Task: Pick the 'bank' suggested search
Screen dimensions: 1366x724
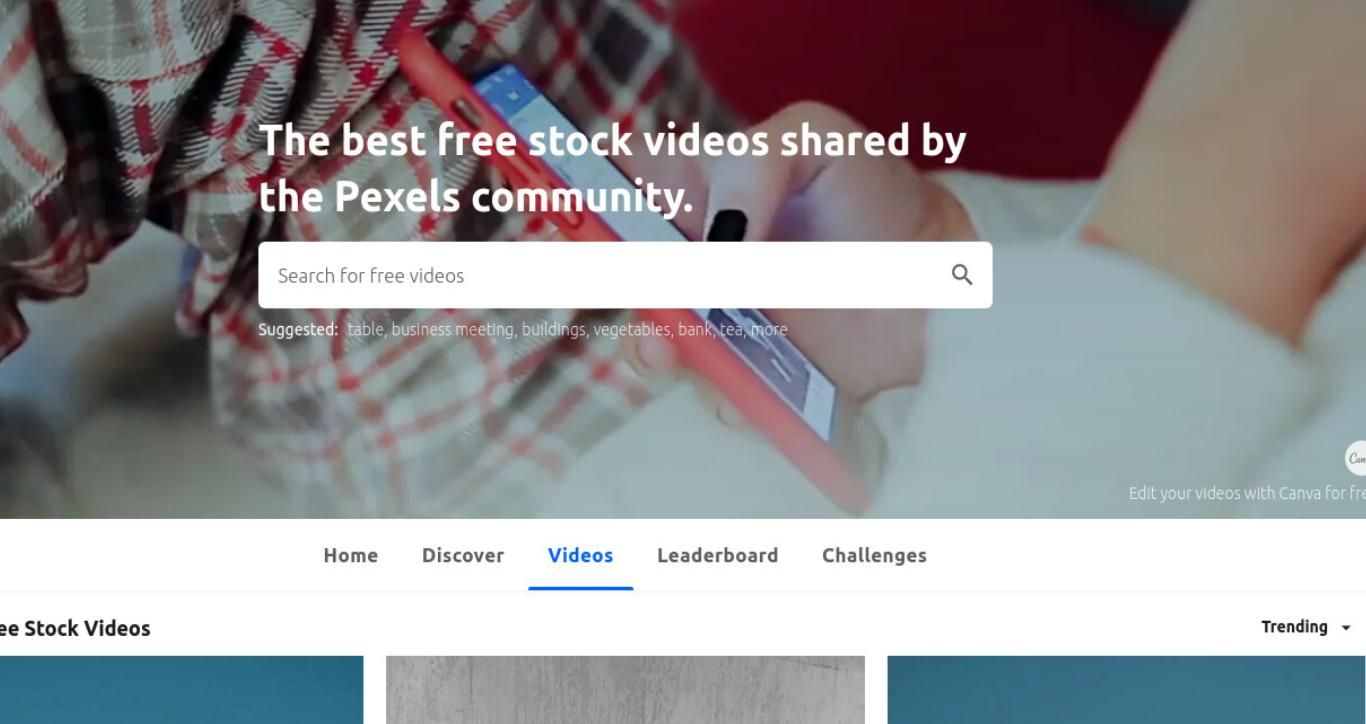Action: [695, 329]
